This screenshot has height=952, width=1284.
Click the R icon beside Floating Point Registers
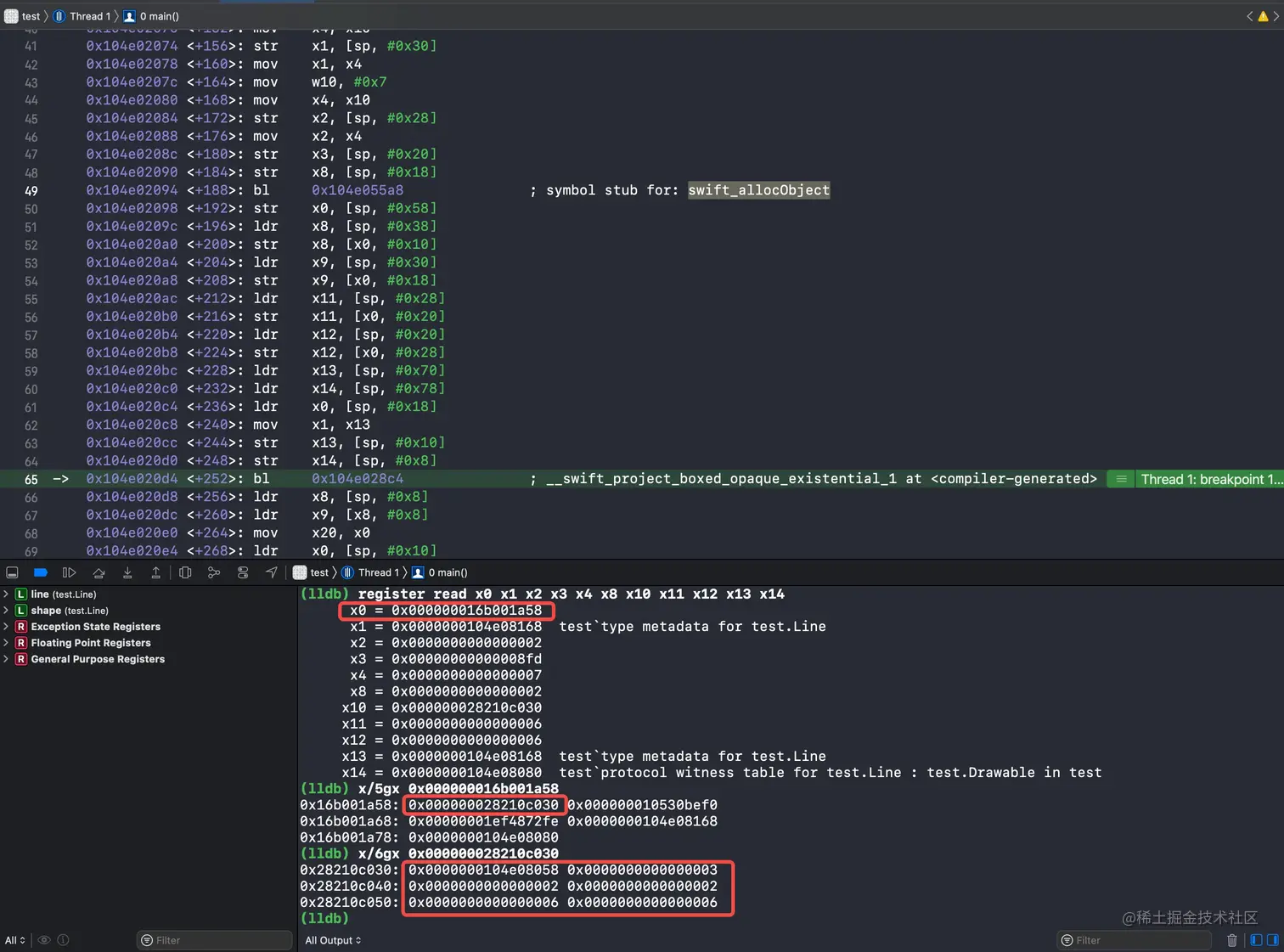pos(21,643)
